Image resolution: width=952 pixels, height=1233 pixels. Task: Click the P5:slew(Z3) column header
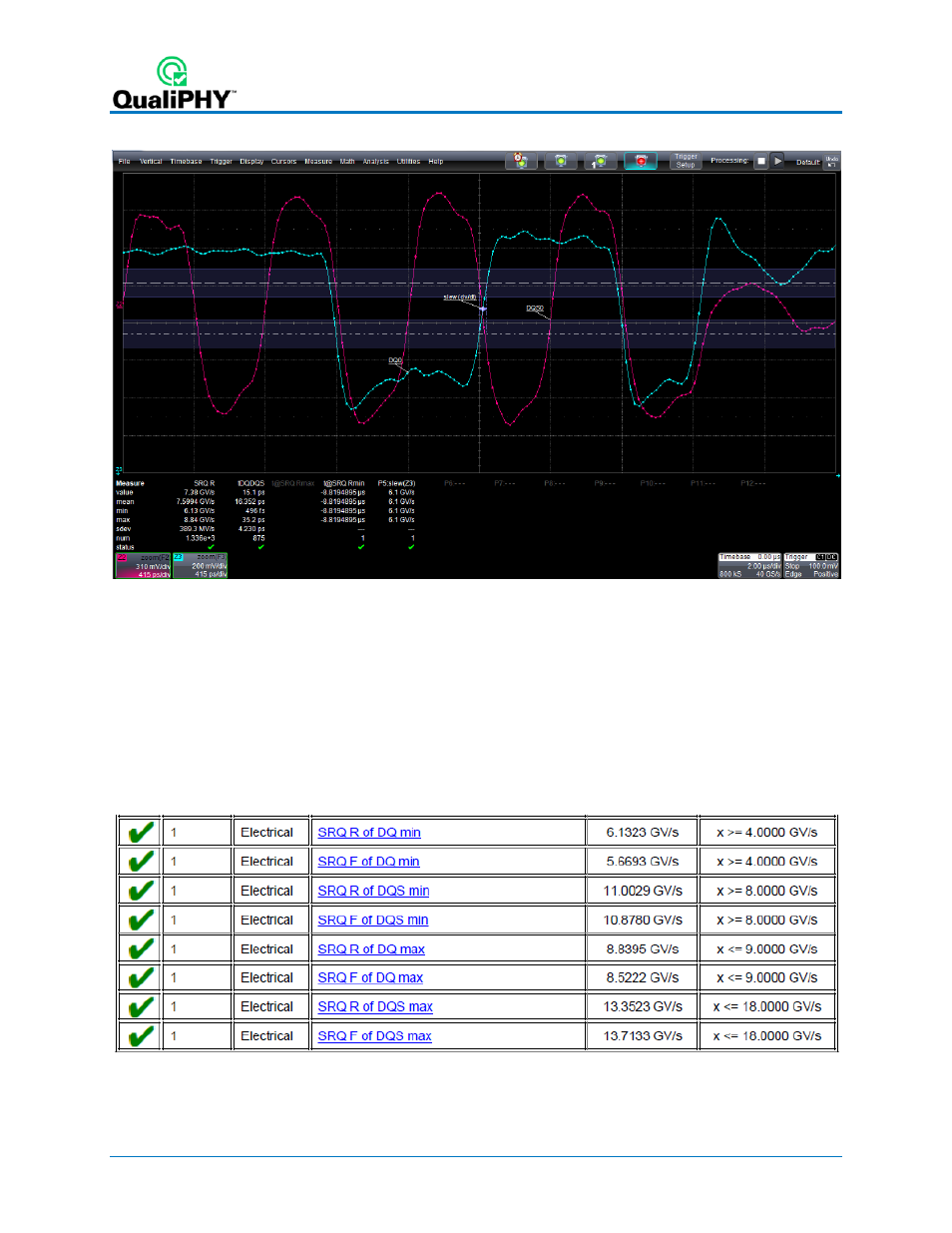[396, 483]
